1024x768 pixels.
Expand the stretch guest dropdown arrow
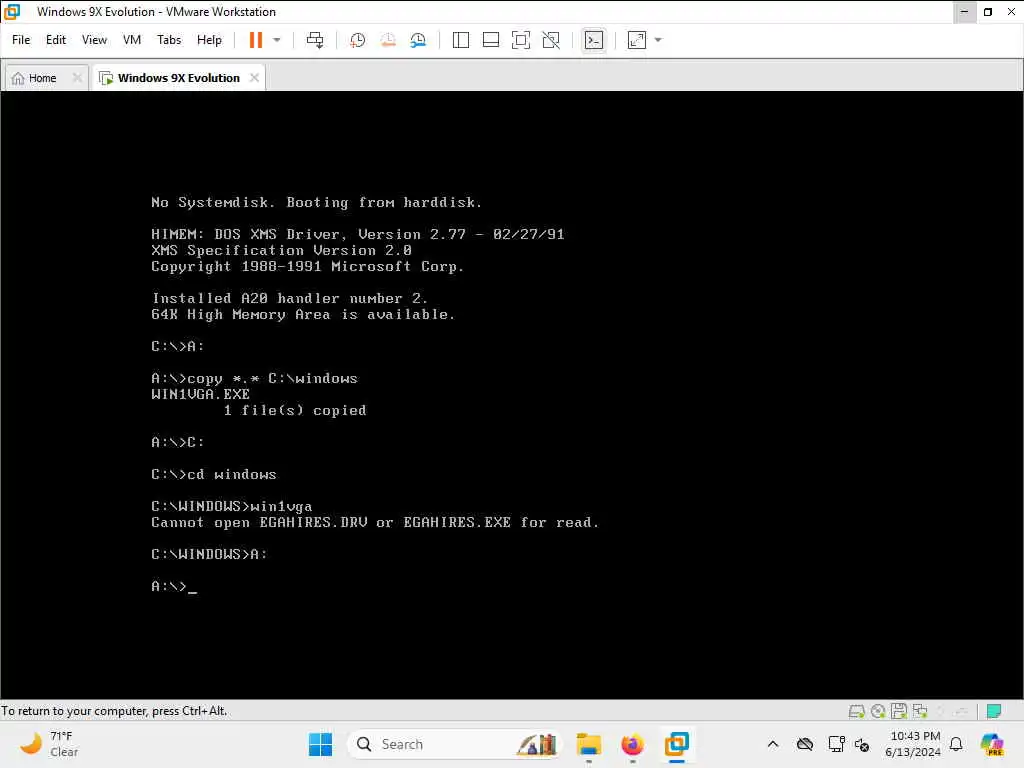[658, 40]
